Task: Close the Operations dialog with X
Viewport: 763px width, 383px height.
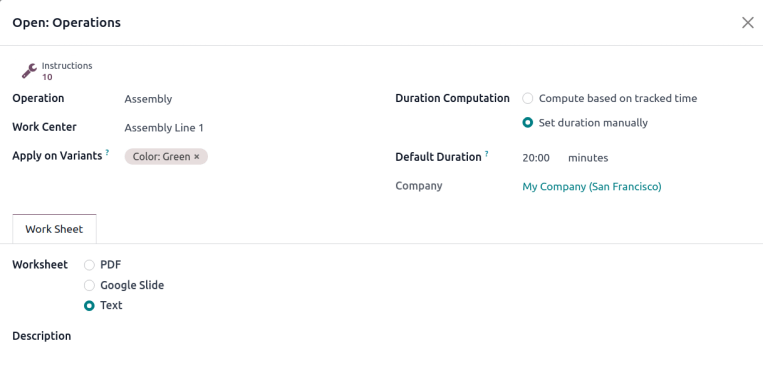Action: [x=747, y=22]
